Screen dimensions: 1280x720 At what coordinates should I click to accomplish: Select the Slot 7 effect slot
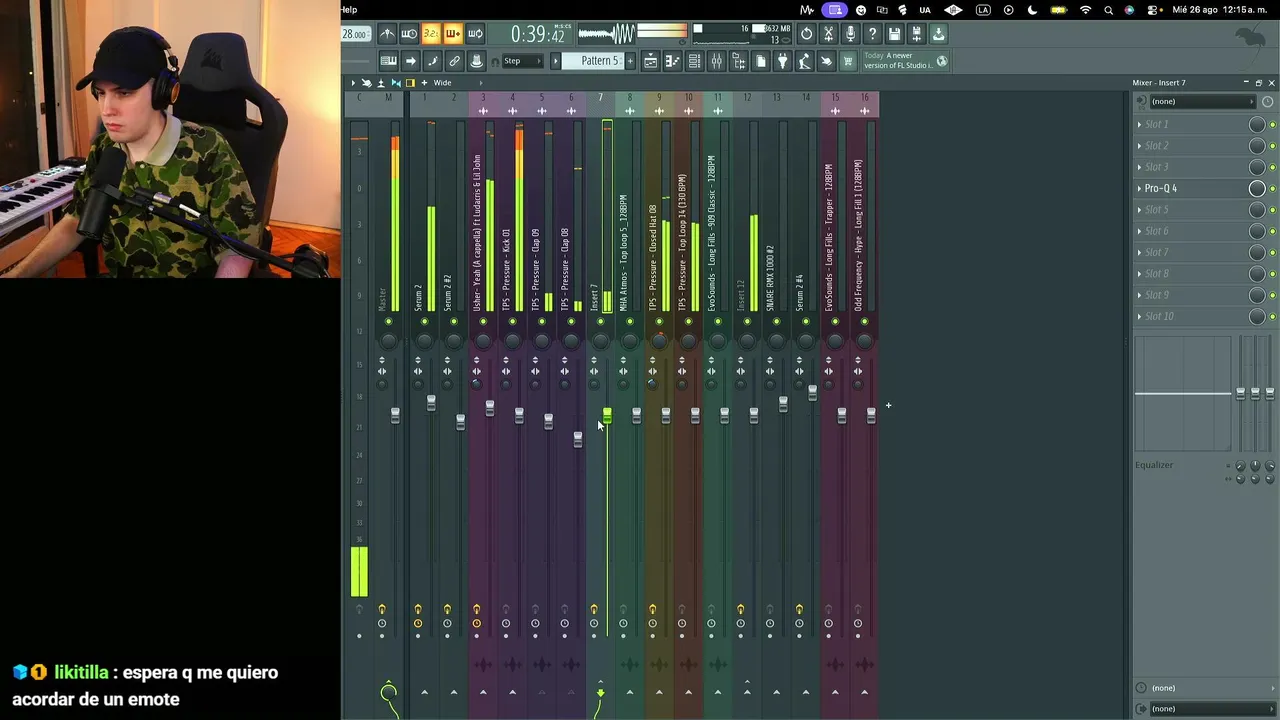click(x=1195, y=253)
